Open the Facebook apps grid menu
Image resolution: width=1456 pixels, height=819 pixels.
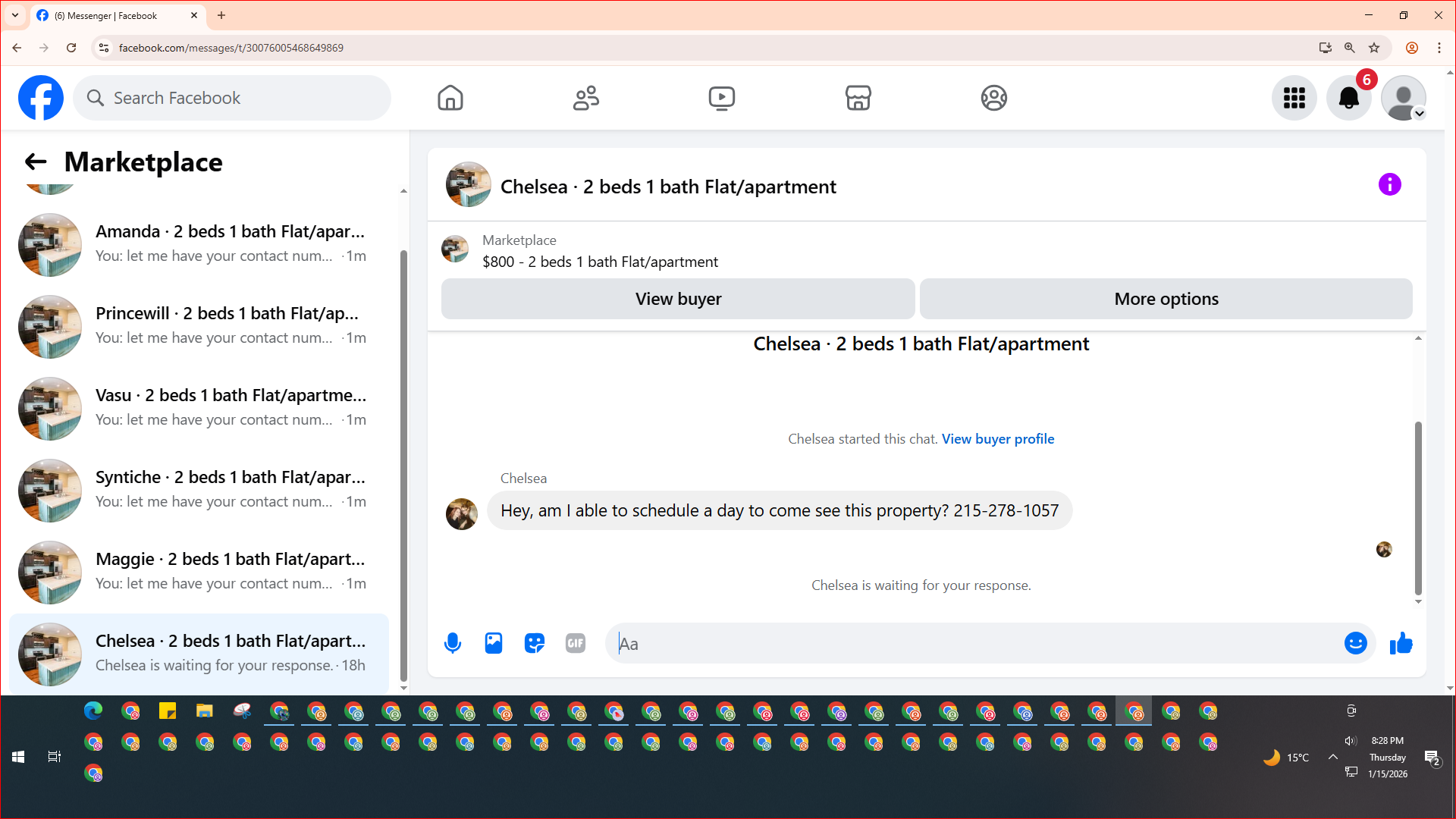pyautogui.click(x=1294, y=98)
